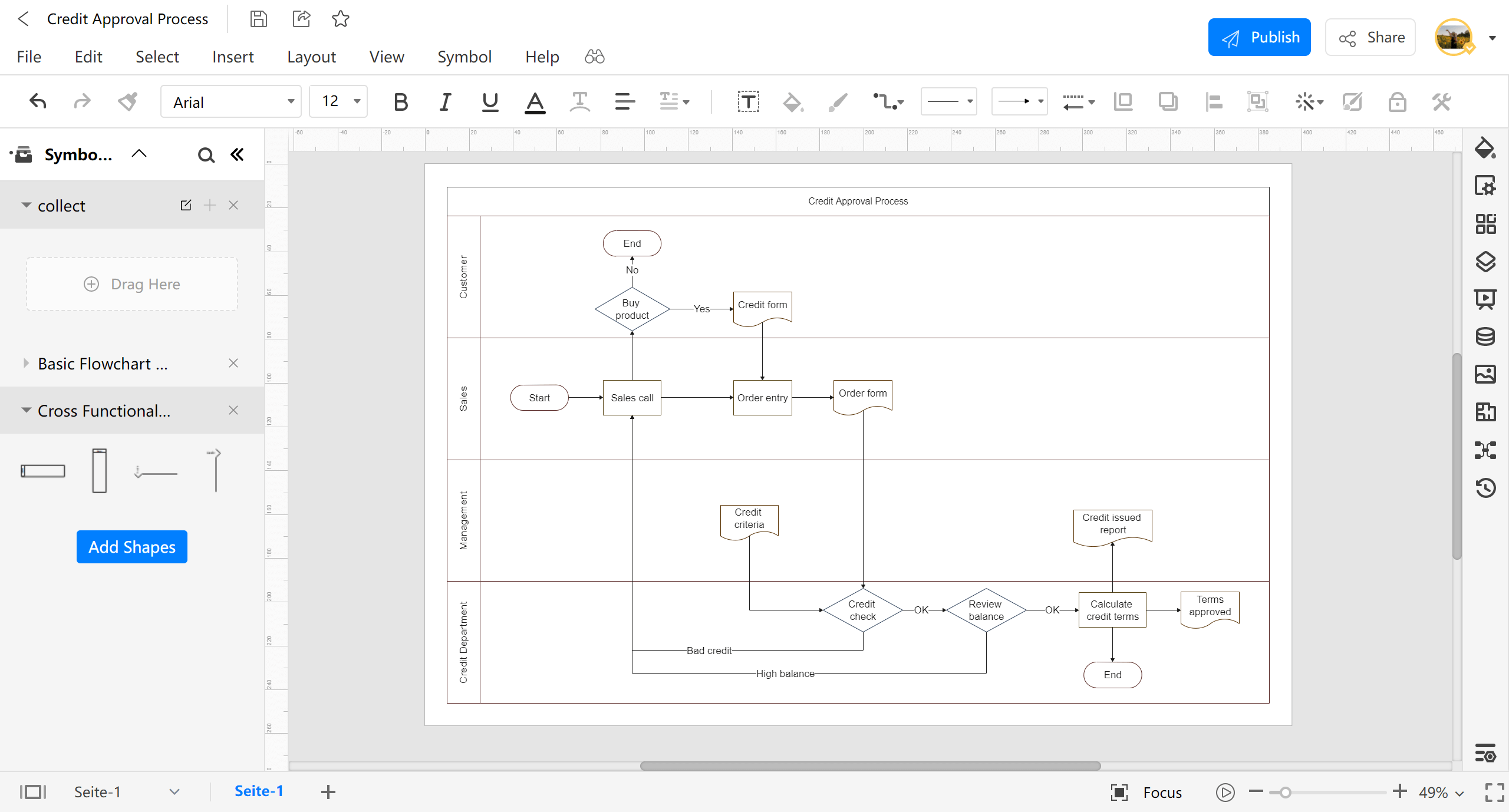Screen dimensions: 1509x812
Task: Expand the font family dropdown Arial
Action: [291, 102]
